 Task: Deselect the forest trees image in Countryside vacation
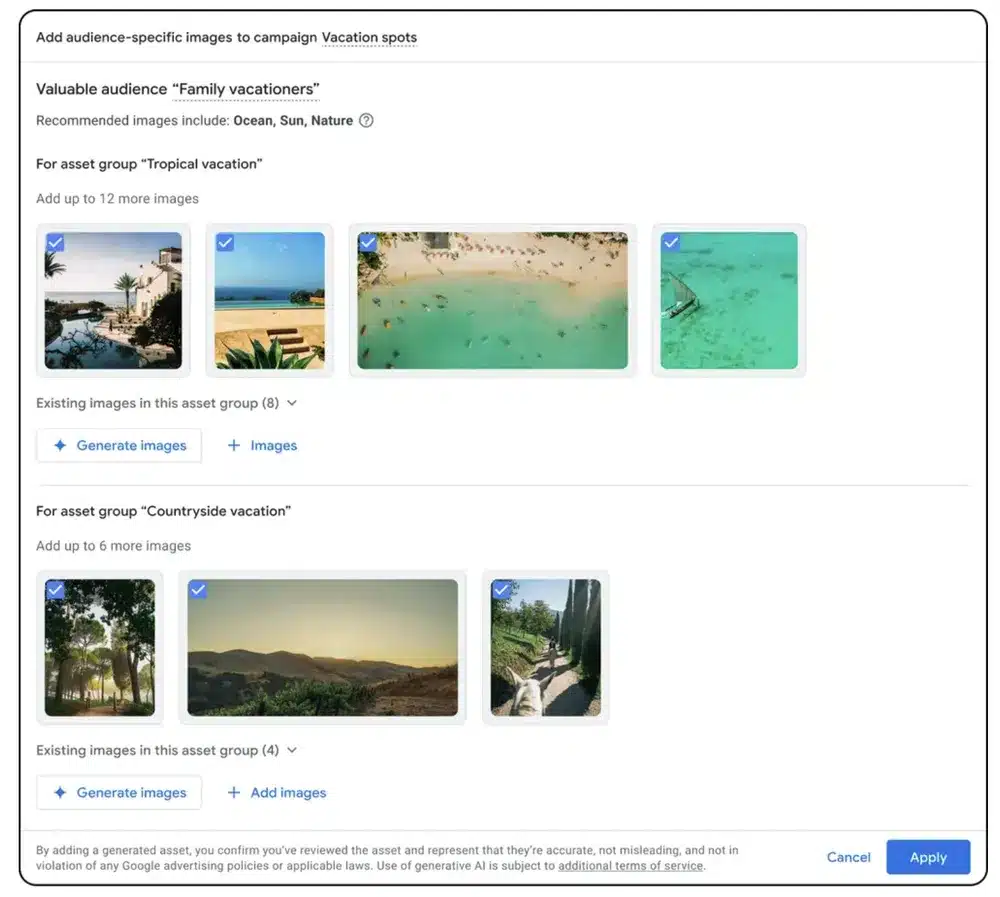[x=55, y=590]
